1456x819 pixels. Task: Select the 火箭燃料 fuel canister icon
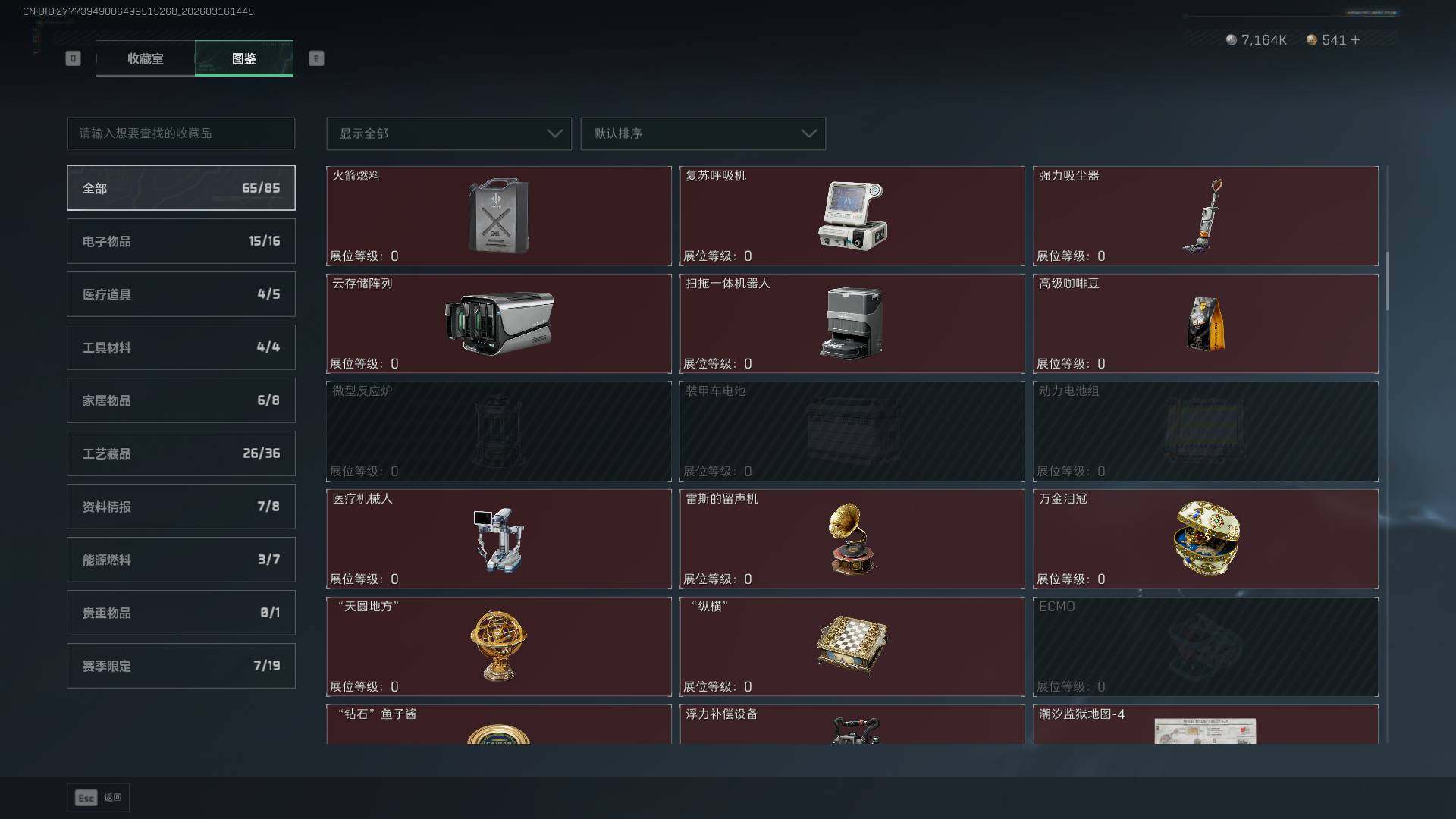point(498,216)
